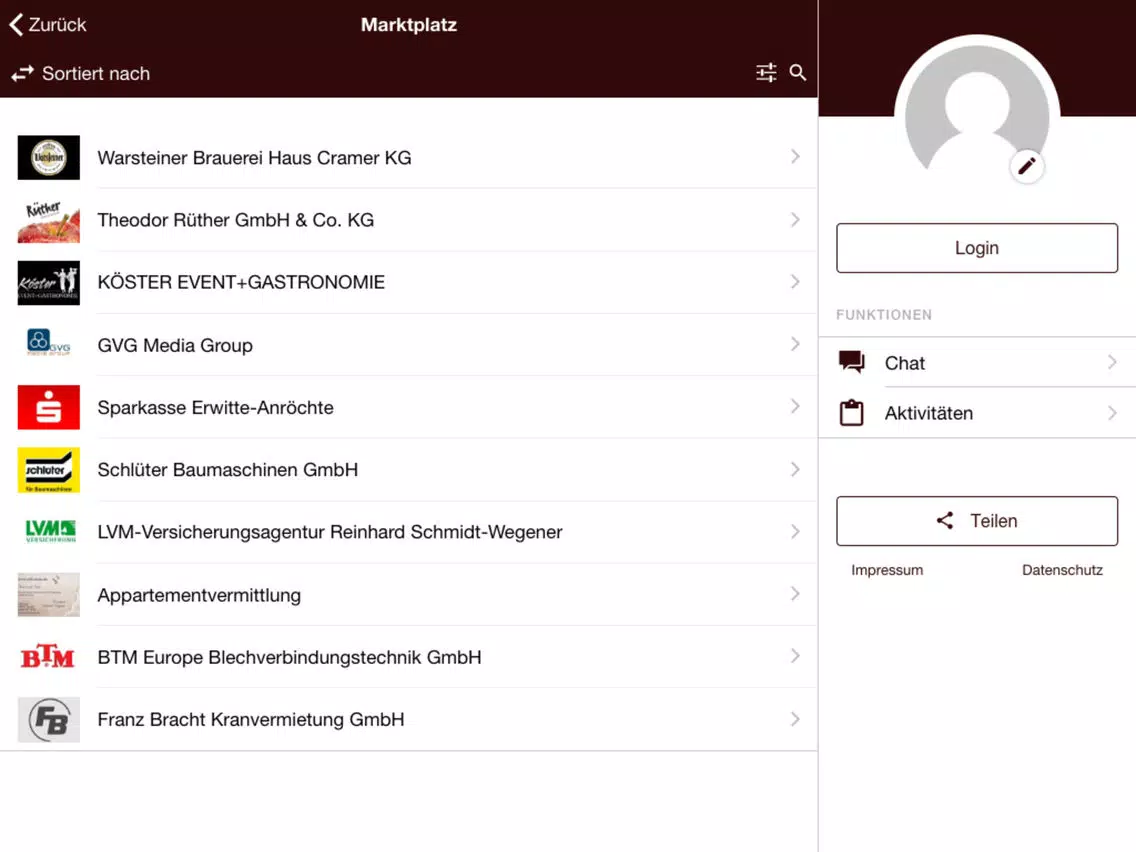Open Schlüter Baumaschinen yellow logo

pos(49,469)
